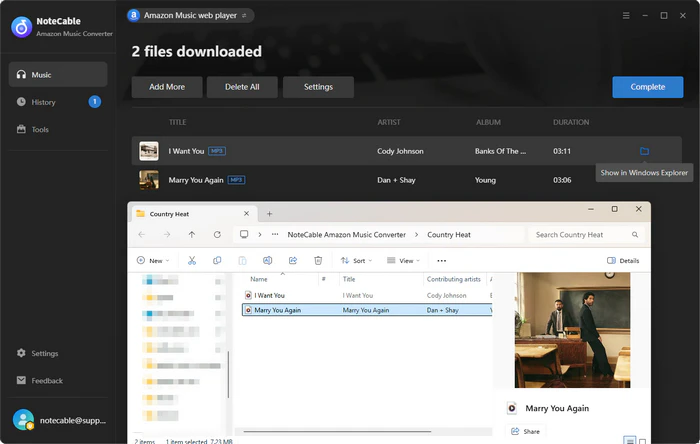
Task: Click the navigation pane vertical scrollbar
Action: click(x=229, y=374)
